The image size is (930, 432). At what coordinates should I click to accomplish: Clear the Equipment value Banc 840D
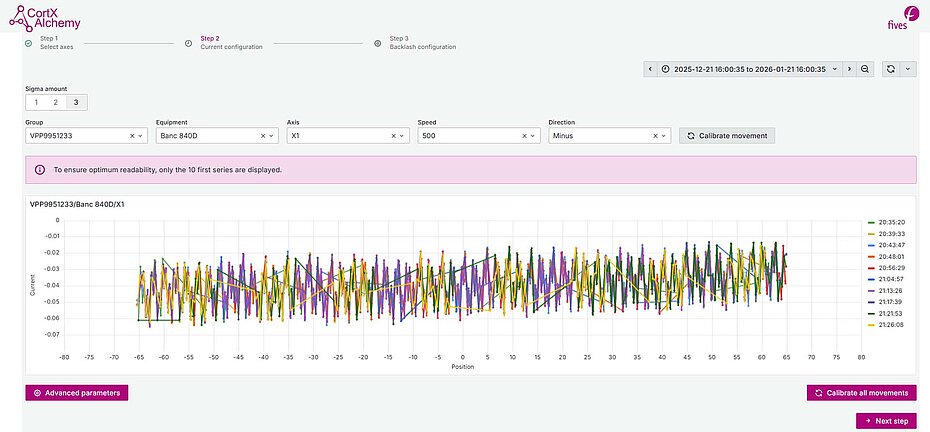click(264, 135)
